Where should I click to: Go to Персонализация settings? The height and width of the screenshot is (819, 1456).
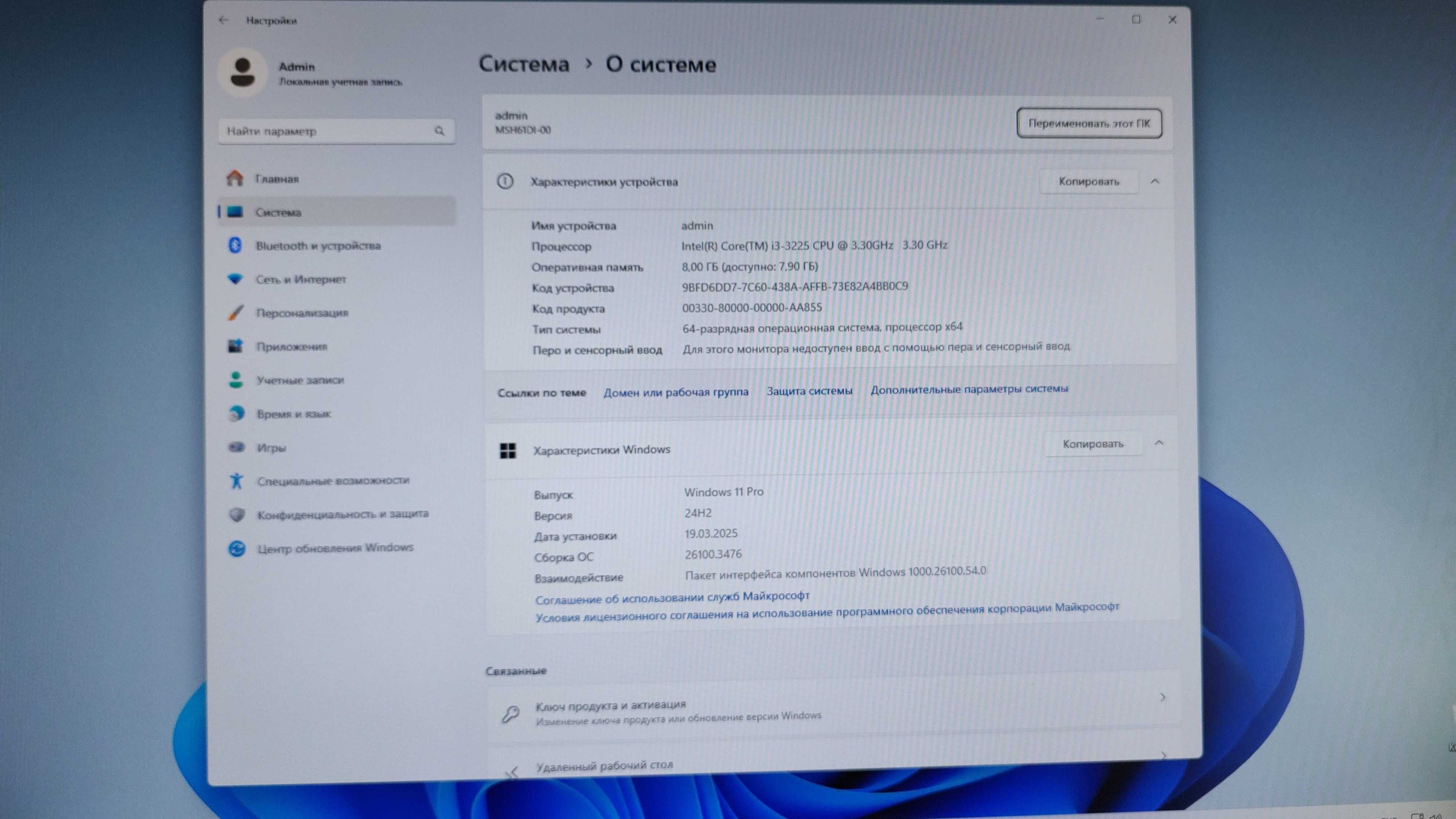pyautogui.click(x=336, y=313)
